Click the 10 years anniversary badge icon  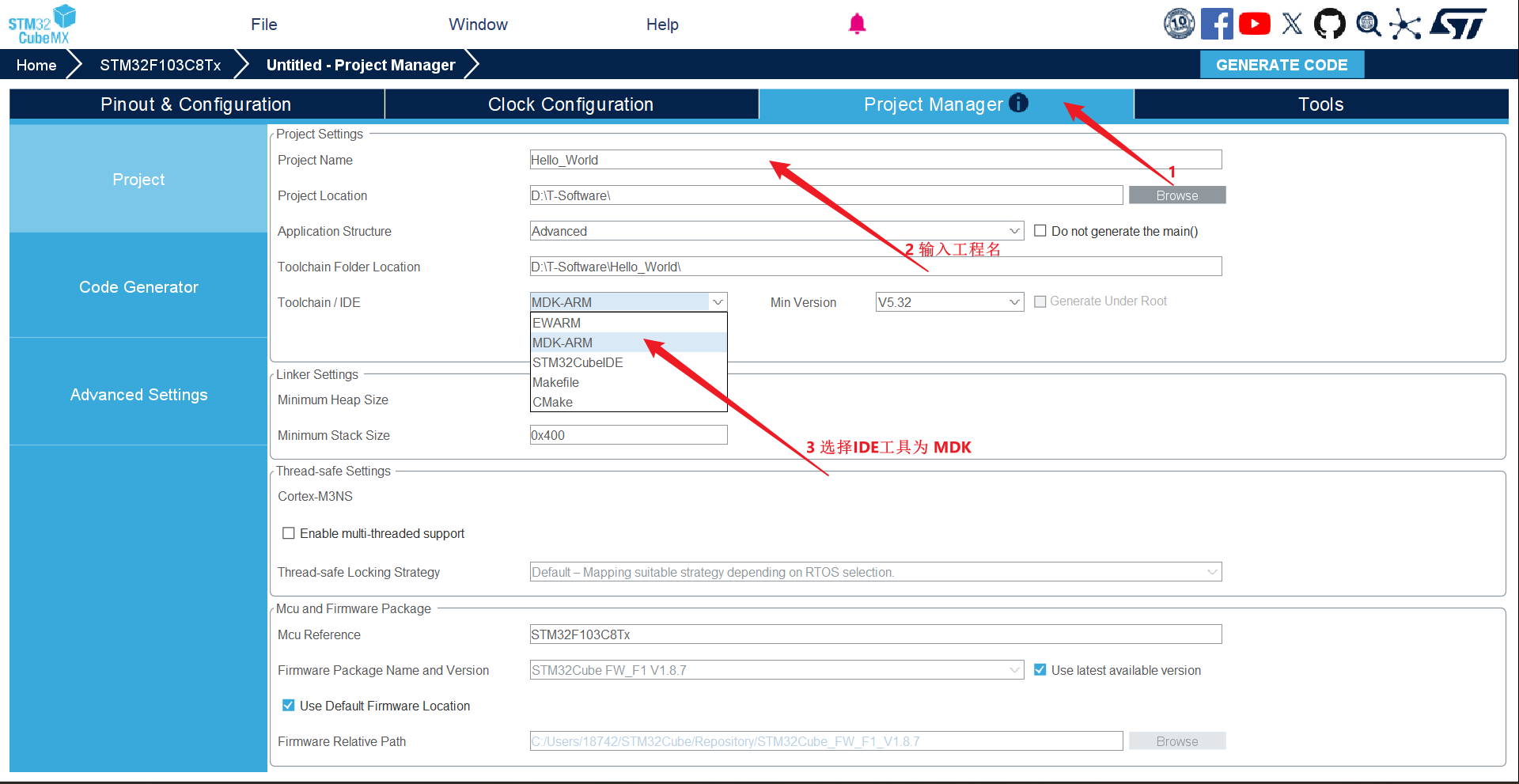coord(1179,24)
